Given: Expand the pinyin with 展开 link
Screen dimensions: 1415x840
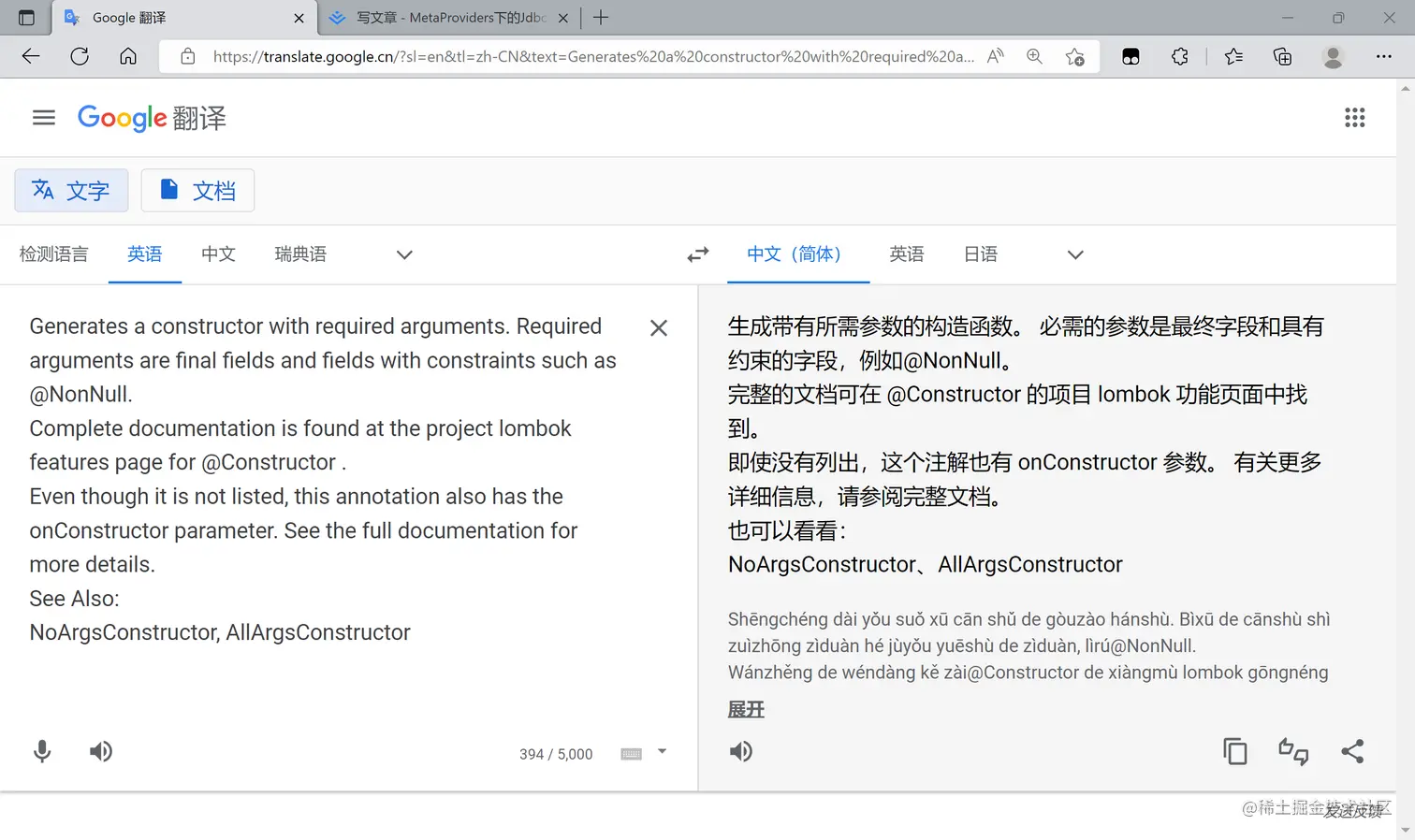Looking at the screenshot, I should (x=746, y=710).
